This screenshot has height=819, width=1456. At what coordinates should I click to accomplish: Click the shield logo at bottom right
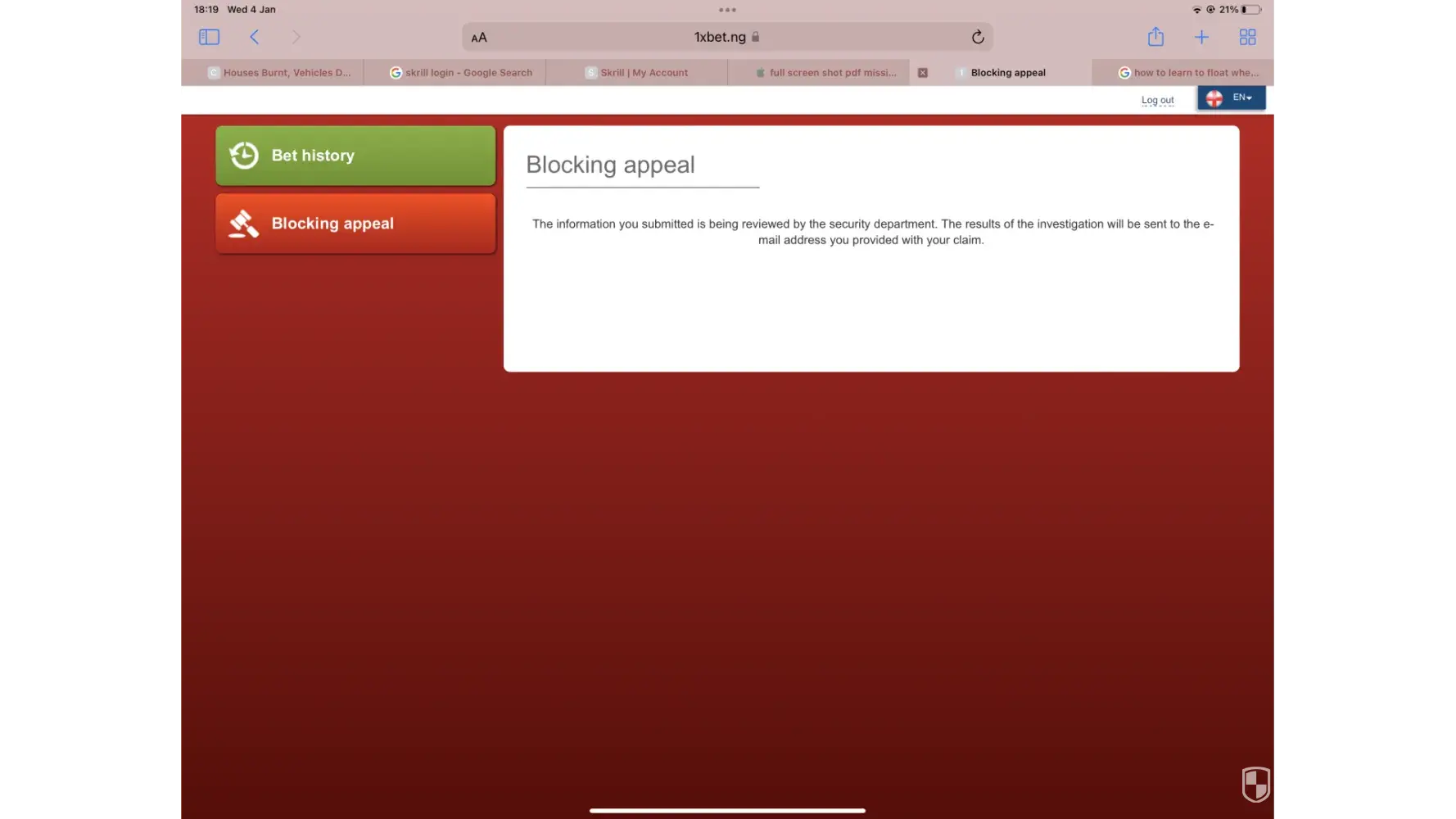click(x=1255, y=784)
